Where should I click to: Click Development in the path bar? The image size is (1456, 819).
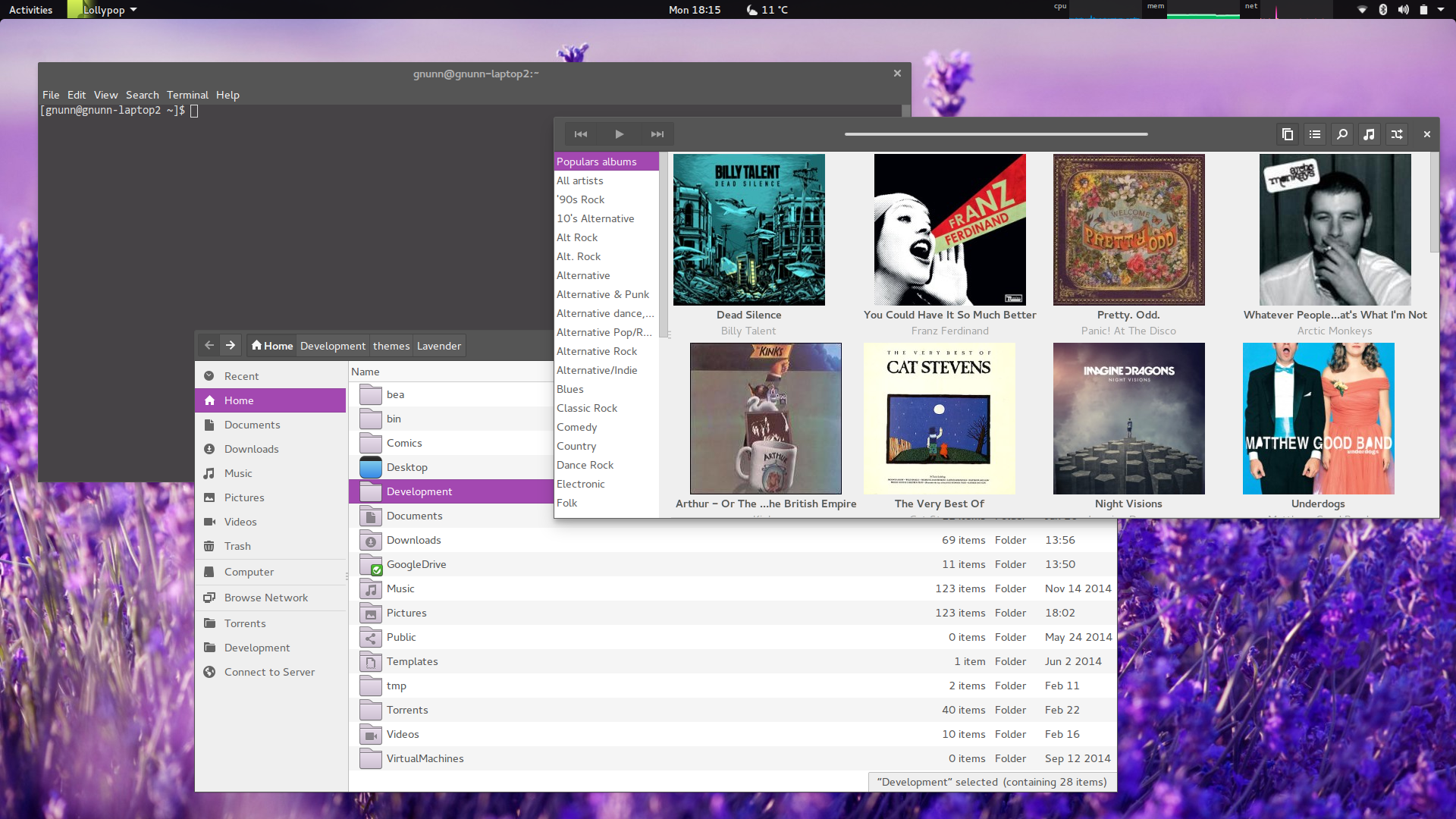pos(333,346)
